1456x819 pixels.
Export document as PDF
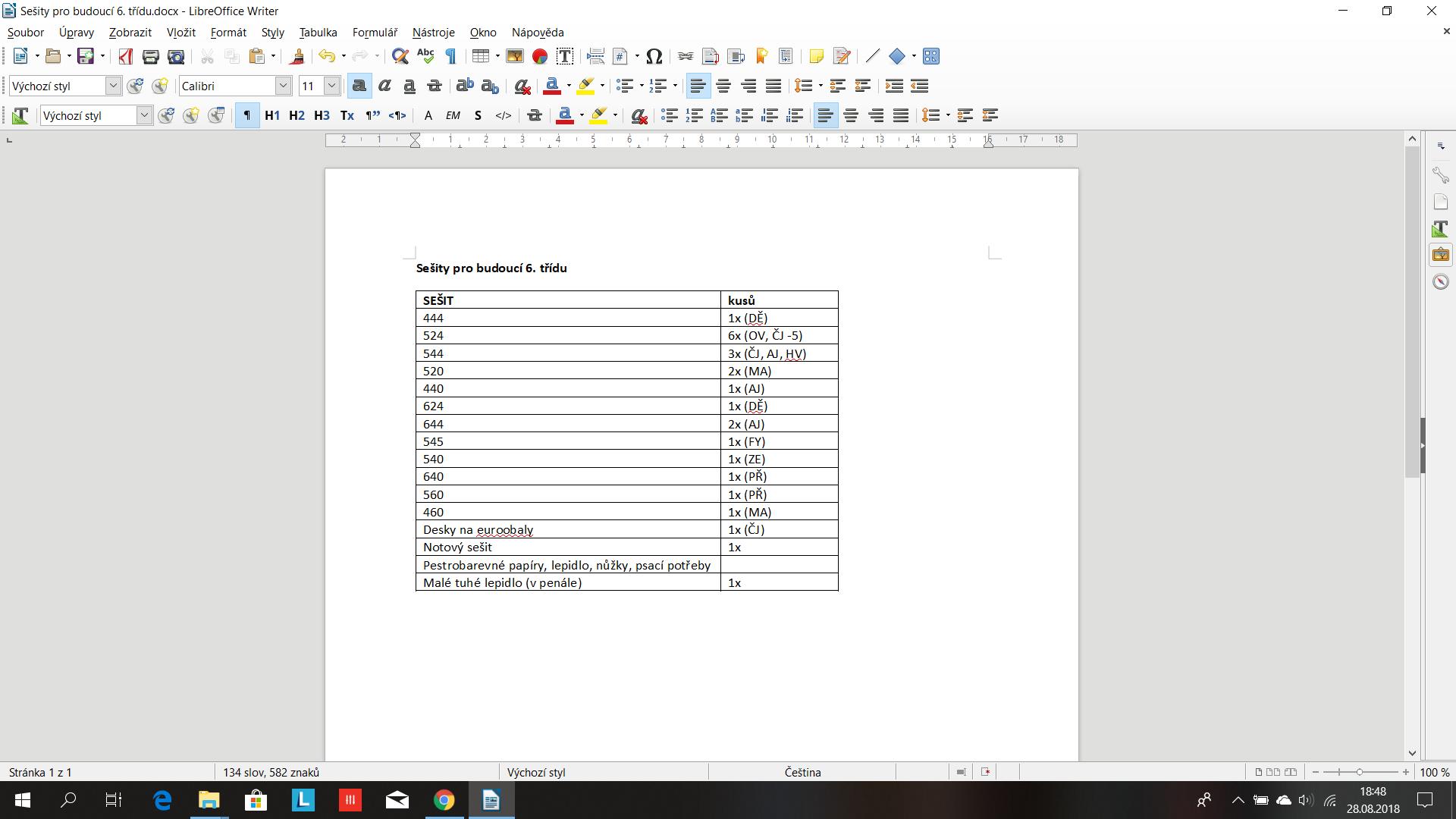125,56
